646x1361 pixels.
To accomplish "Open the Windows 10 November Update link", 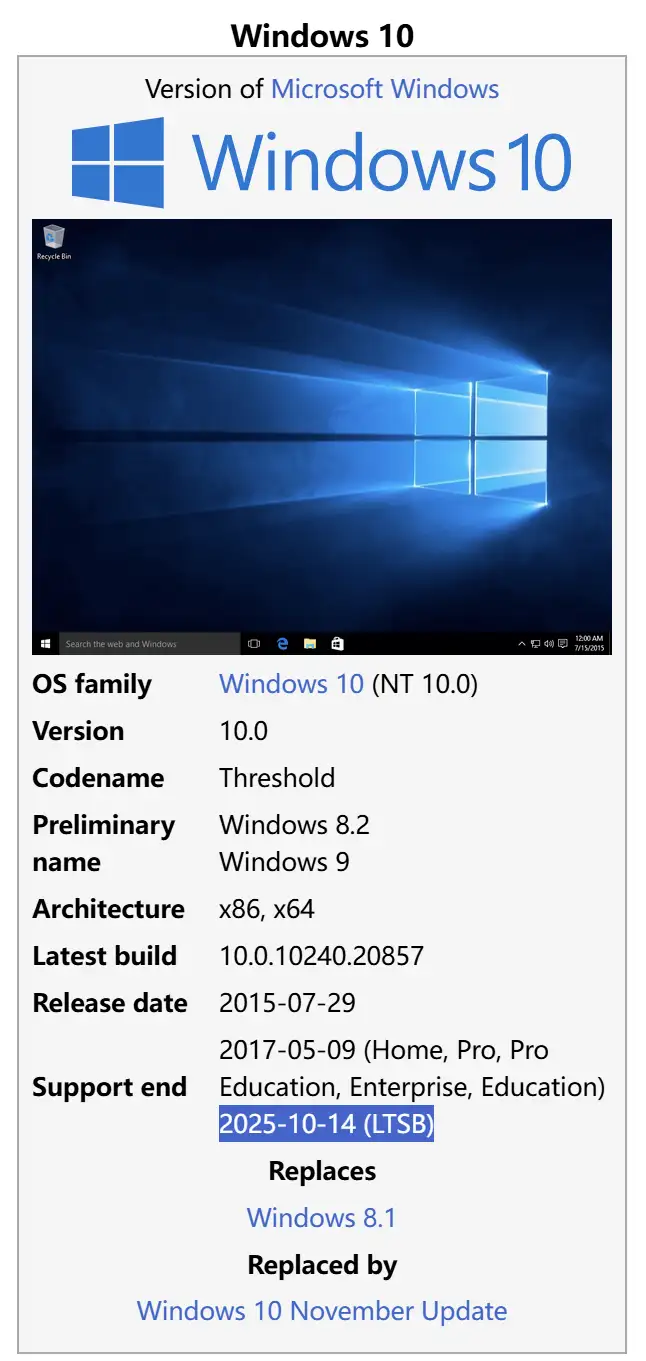I will point(322,1311).
